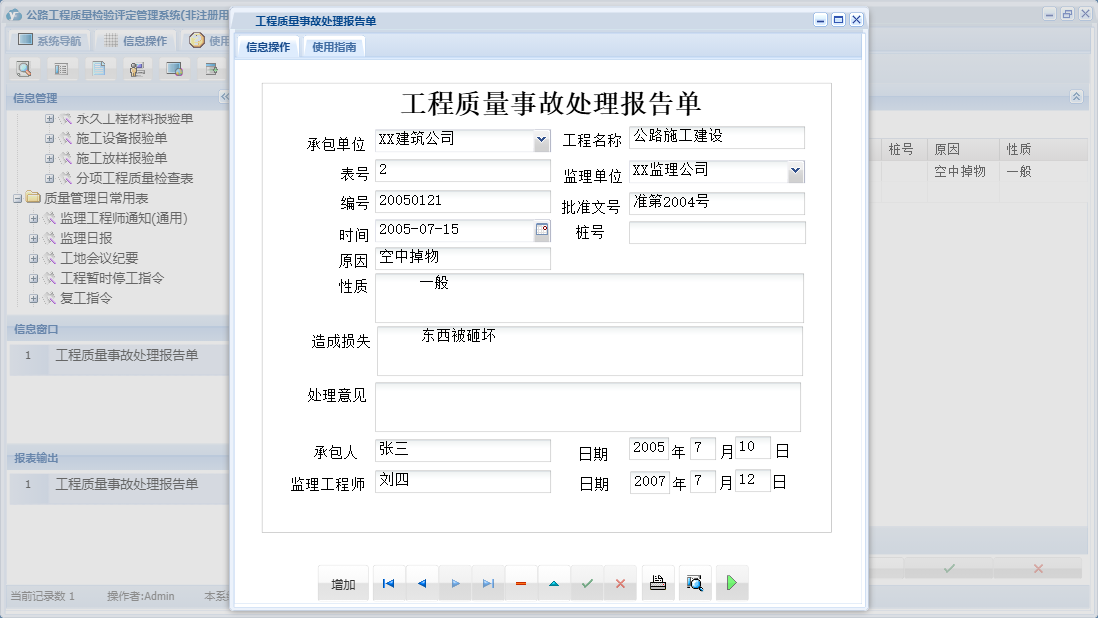
Task: Open the 承包单位 company dropdown
Action: tap(541, 139)
